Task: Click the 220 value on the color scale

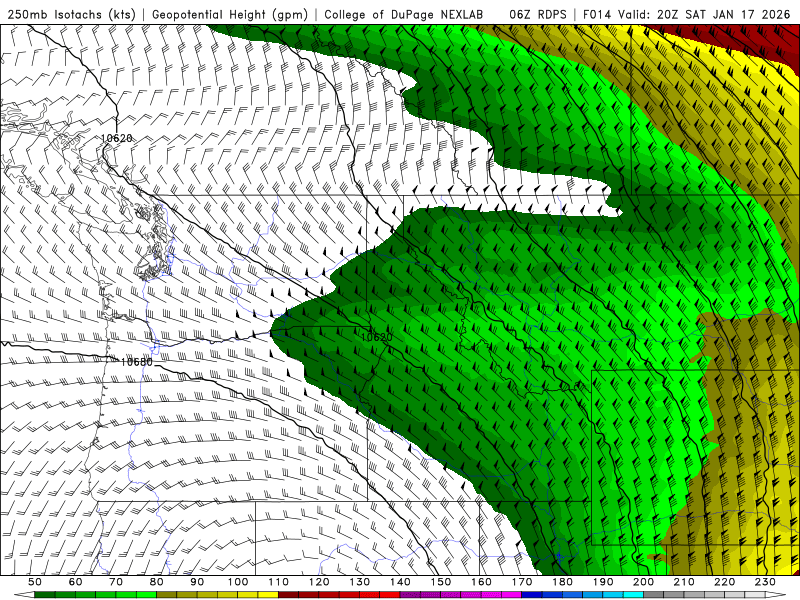Action: pyautogui.click(x=724, y=582)
